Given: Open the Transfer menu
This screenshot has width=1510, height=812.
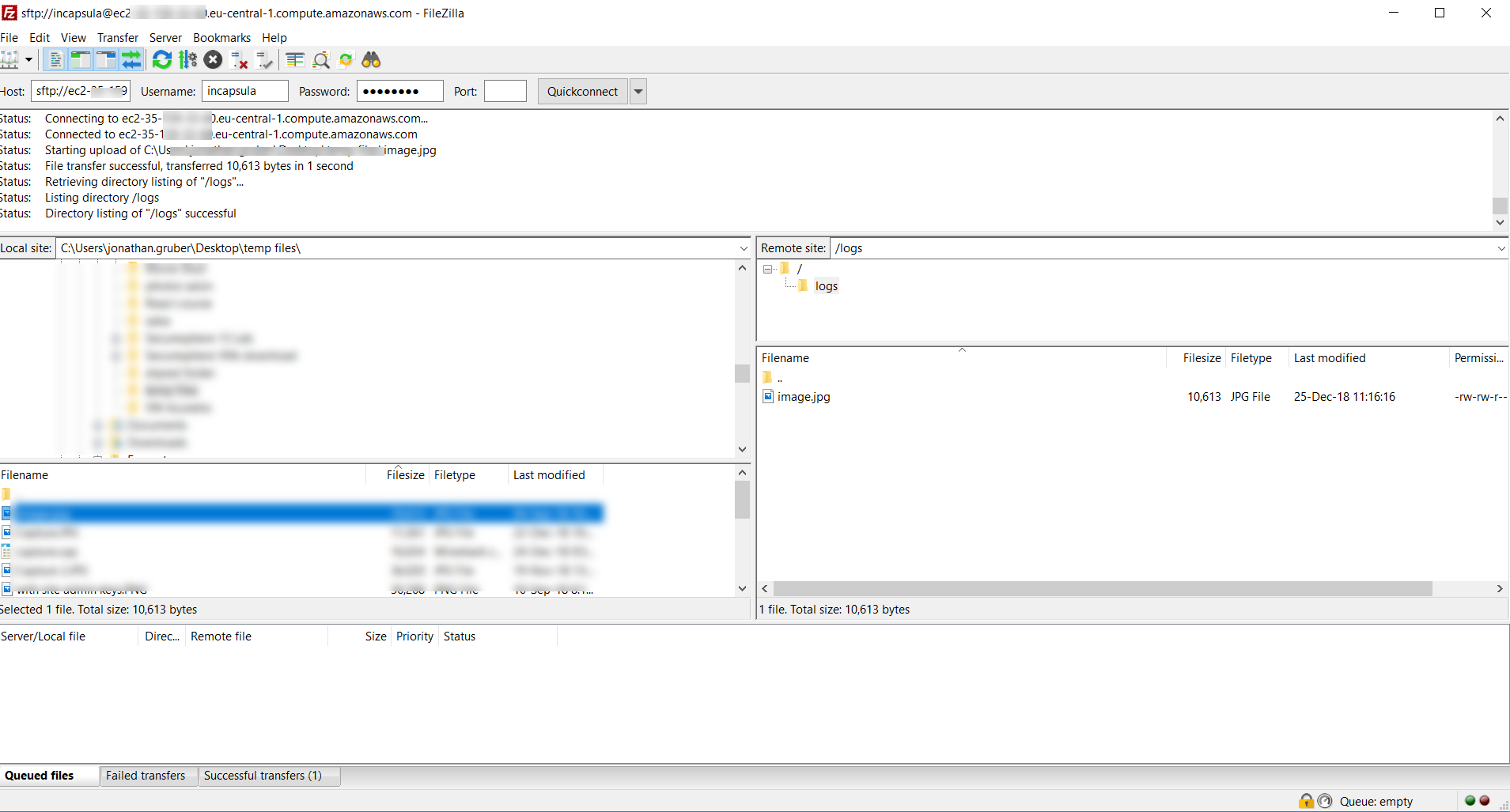Looking at the screenshot, I should click(117, 38).
